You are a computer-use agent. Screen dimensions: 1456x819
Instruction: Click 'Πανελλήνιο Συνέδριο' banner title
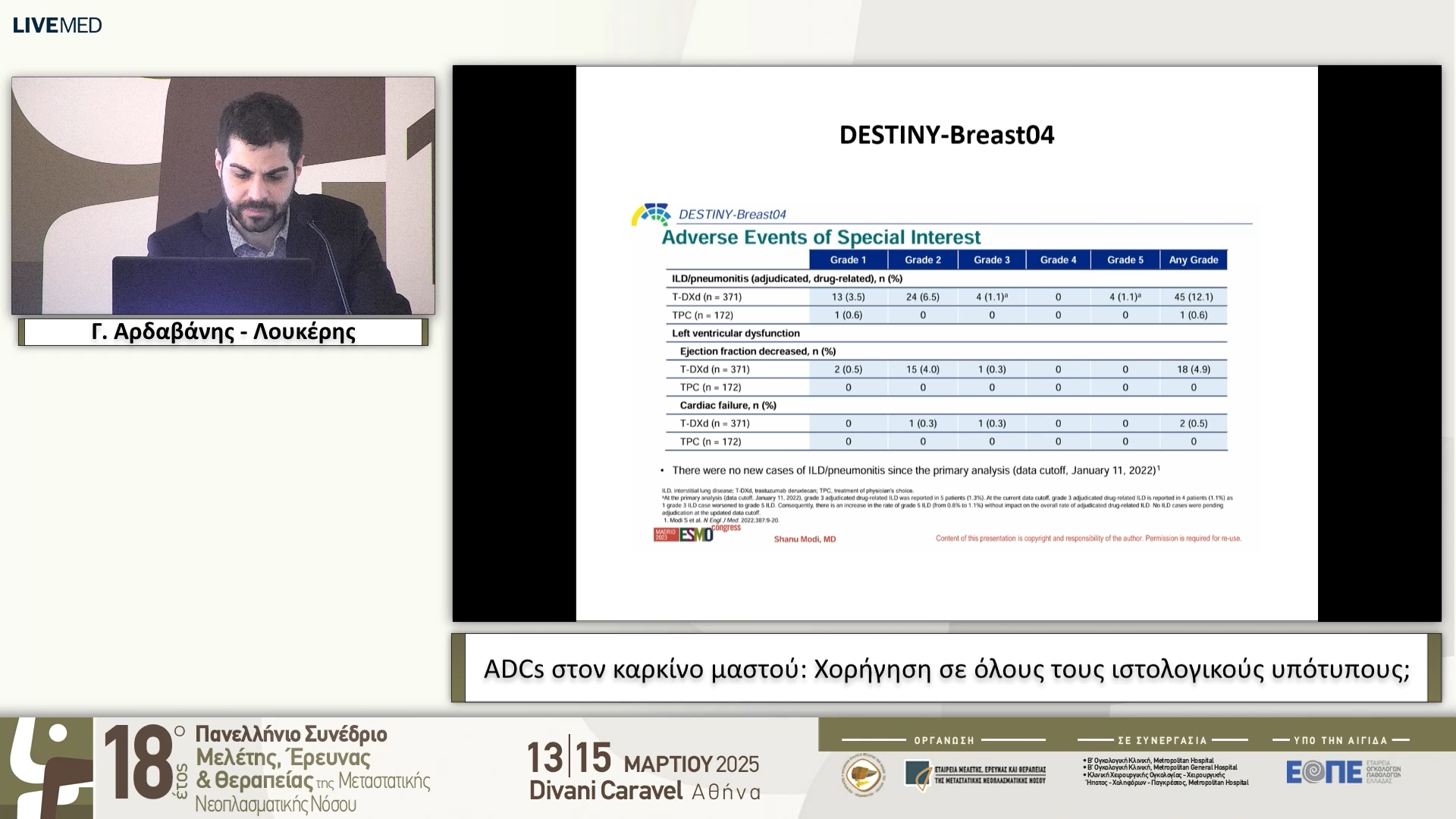click(x=291, y=734)
